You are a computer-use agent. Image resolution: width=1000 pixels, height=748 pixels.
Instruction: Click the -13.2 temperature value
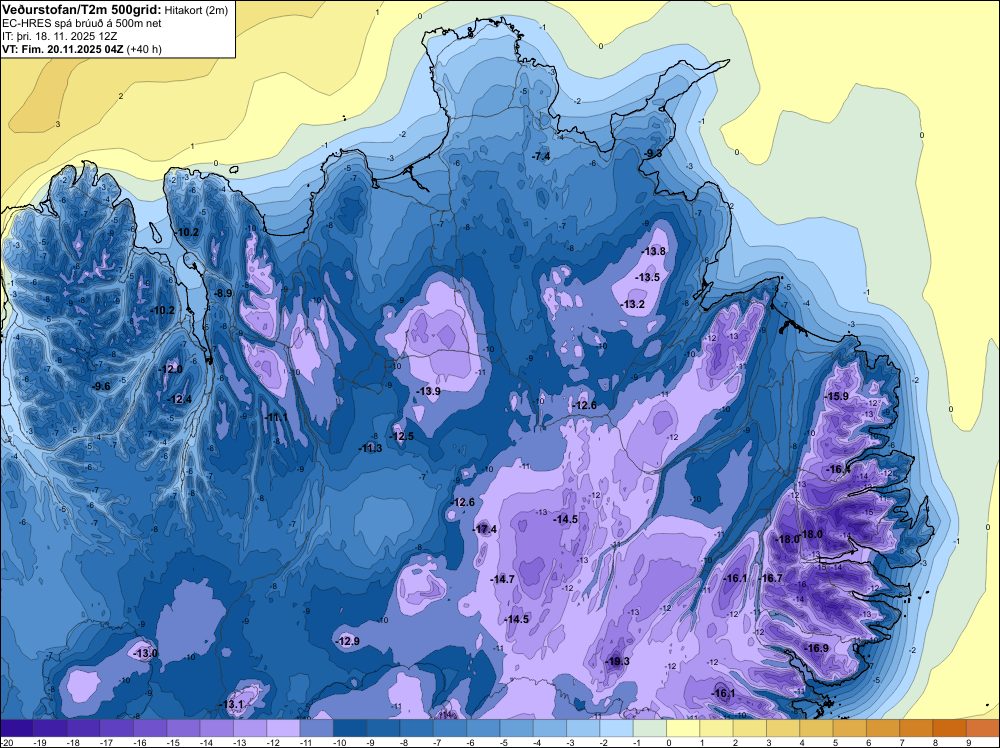tap(633, 304)
